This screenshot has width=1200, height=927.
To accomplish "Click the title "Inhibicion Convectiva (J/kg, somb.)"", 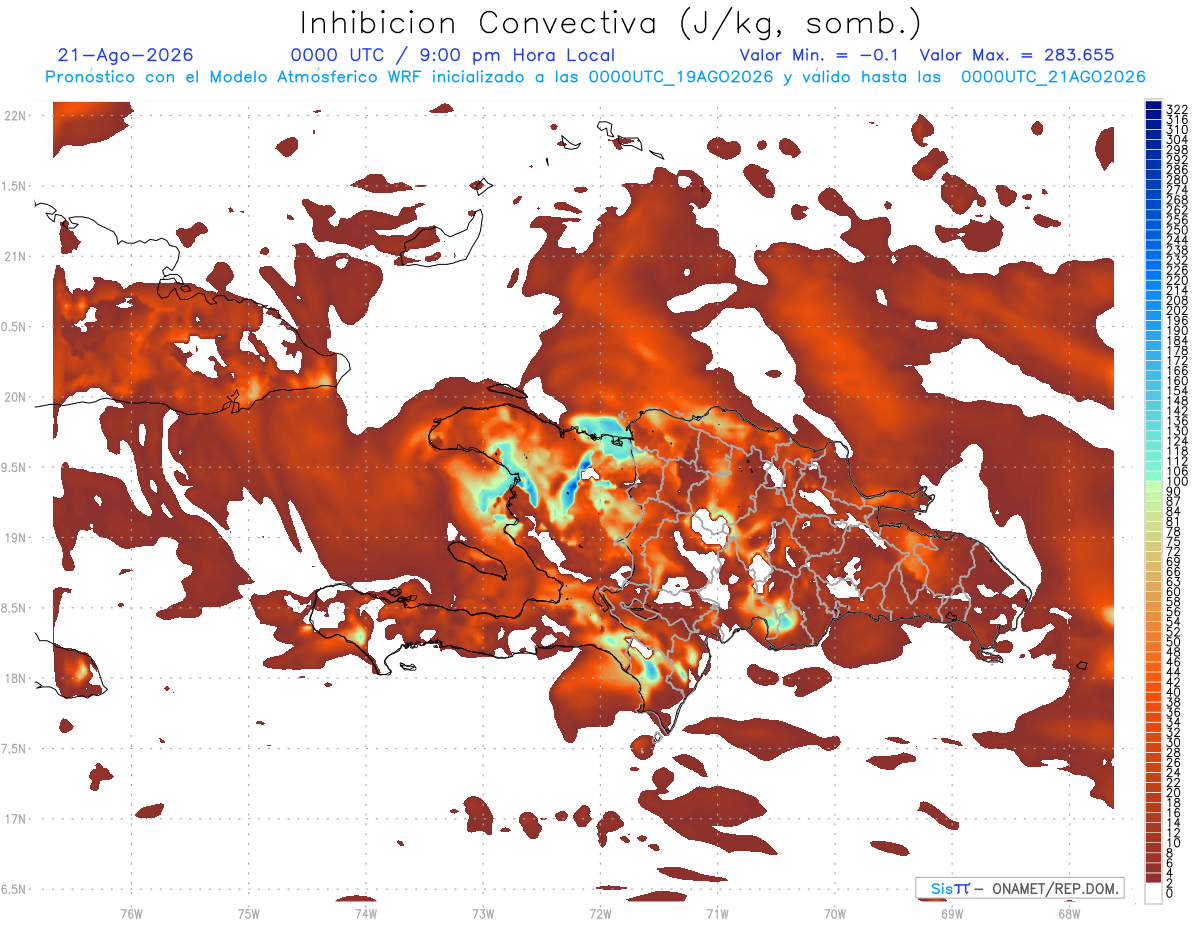I will click(610, 23).
